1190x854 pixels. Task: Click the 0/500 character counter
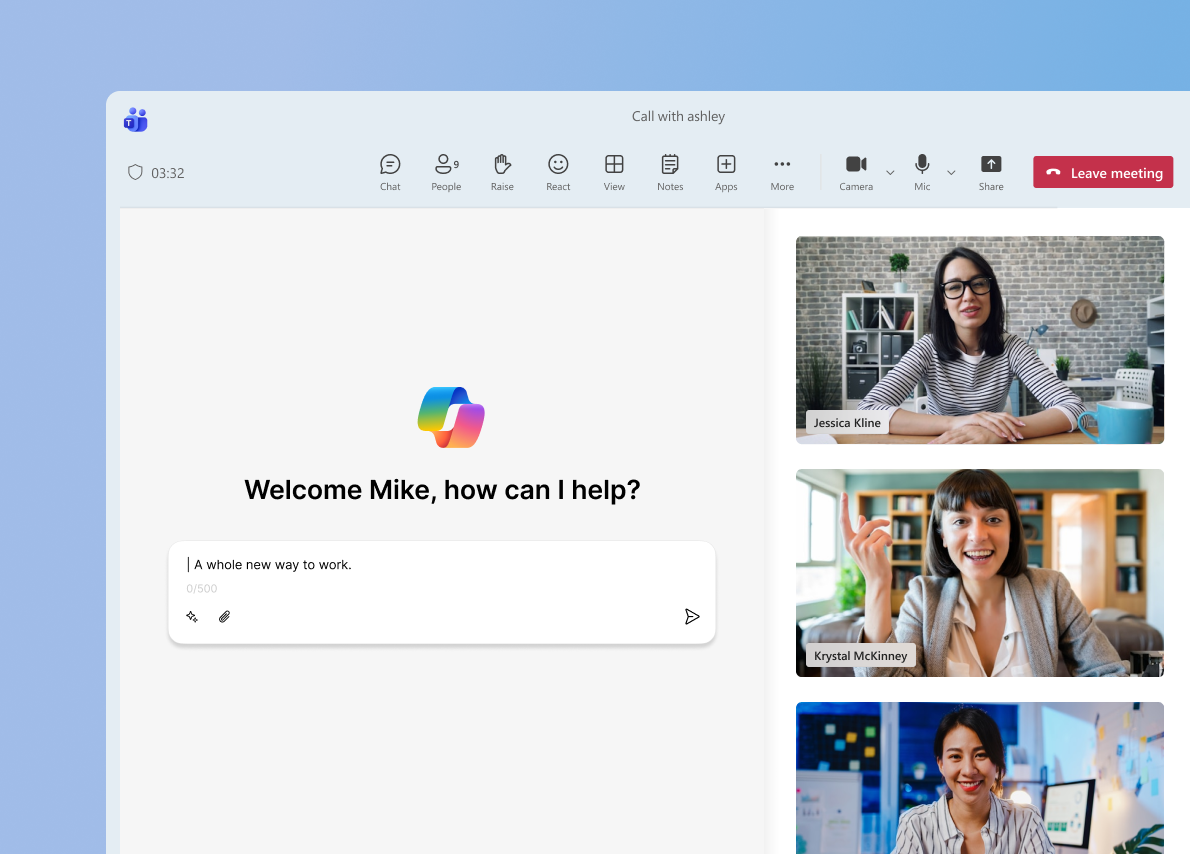(x=202, y=588)
